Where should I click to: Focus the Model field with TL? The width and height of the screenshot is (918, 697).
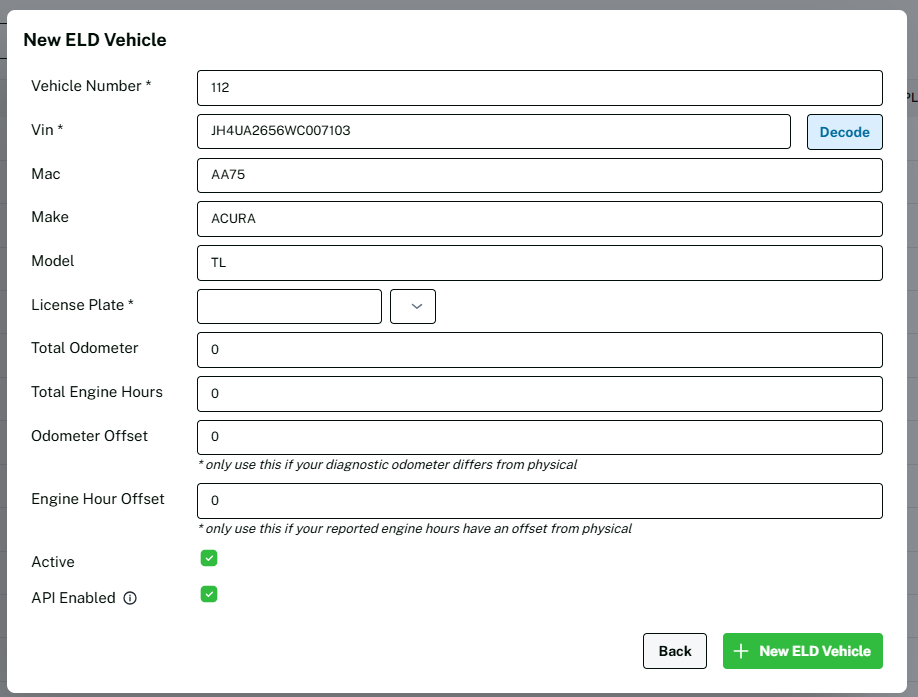point(540,263)
